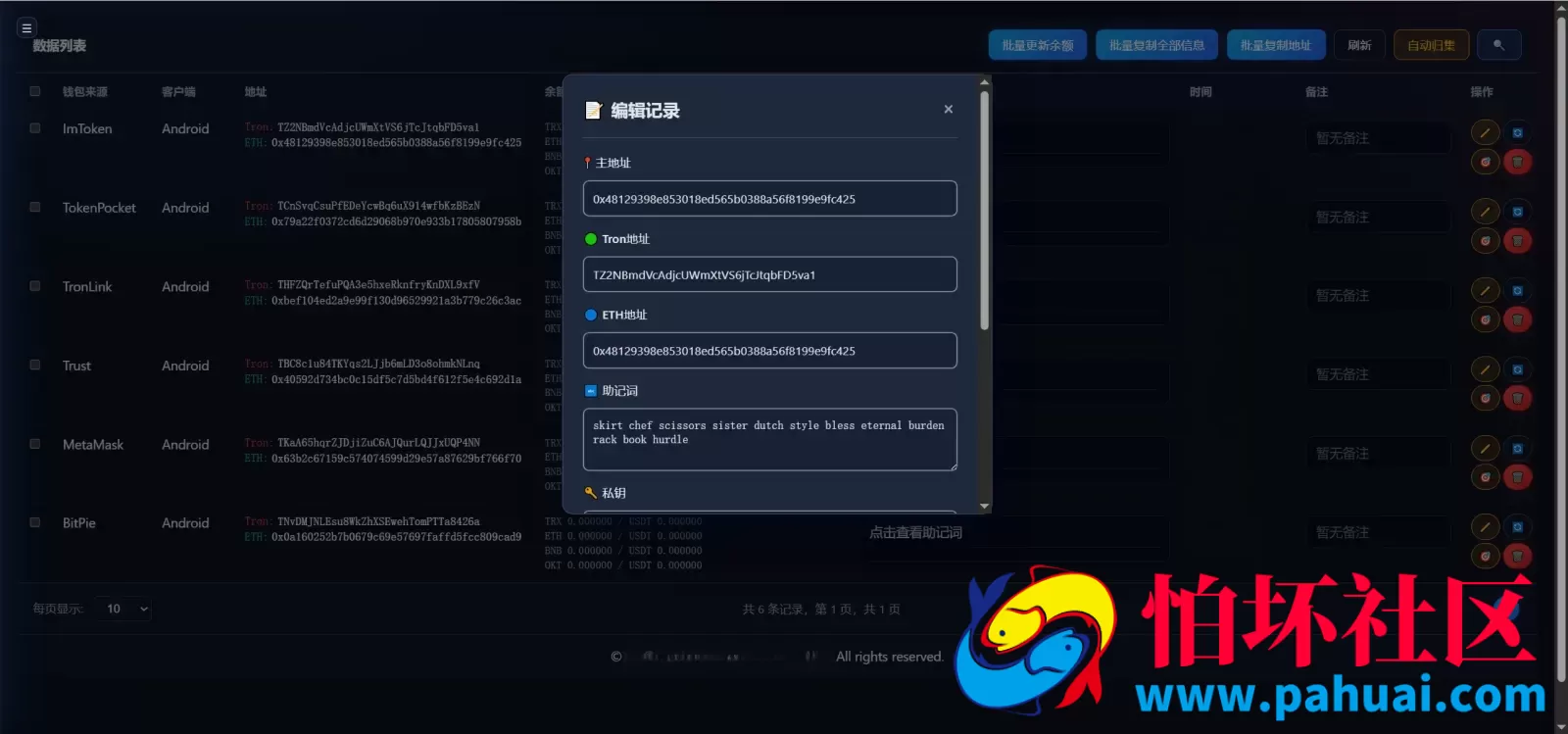Image resolution: width=1568 pixels, height=734 pixels.
Task: Refresh balance for the TronLink row
Action: click(x=1517, y=290)
